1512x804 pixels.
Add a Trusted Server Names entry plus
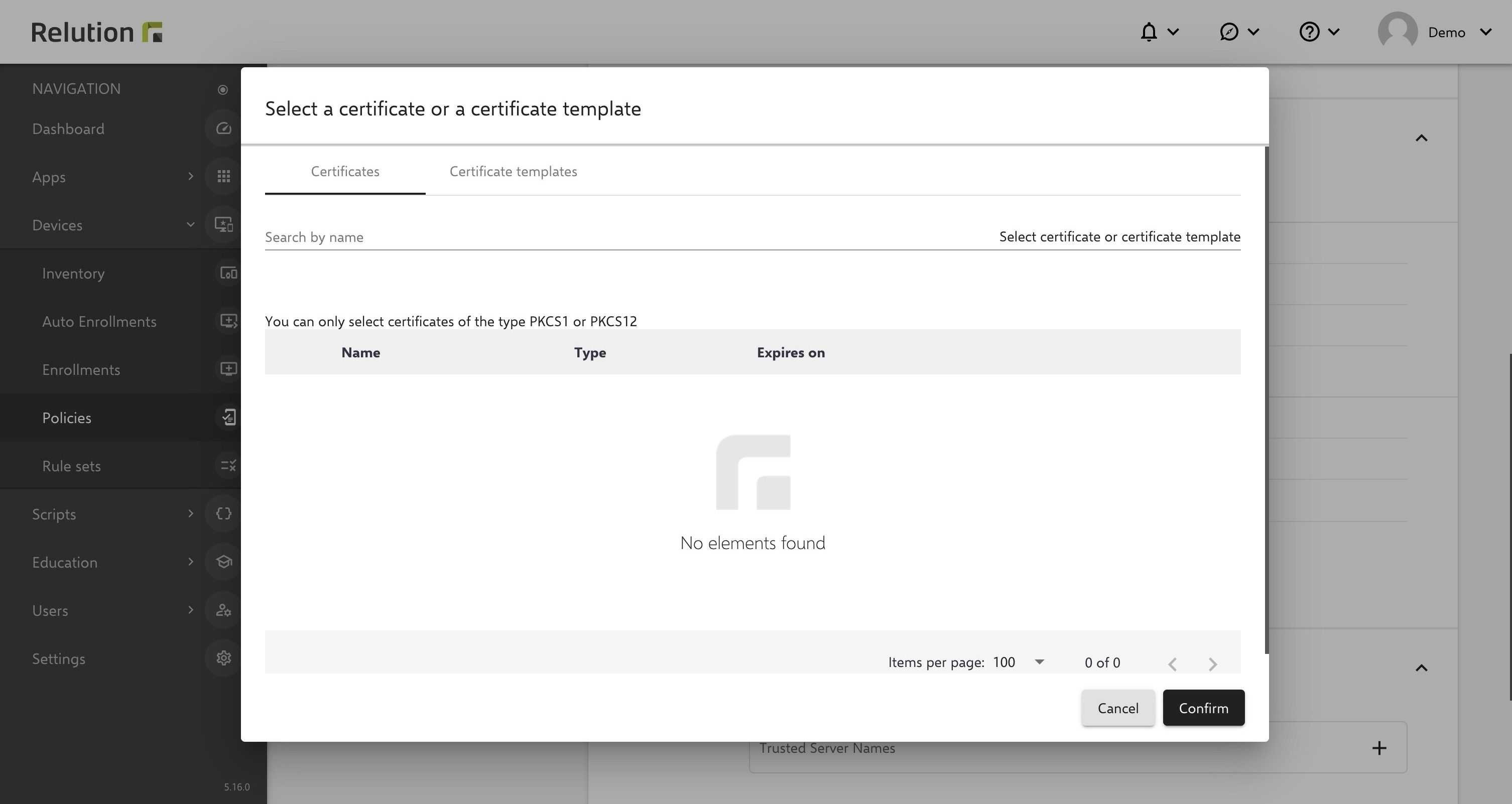point(1379,748)
